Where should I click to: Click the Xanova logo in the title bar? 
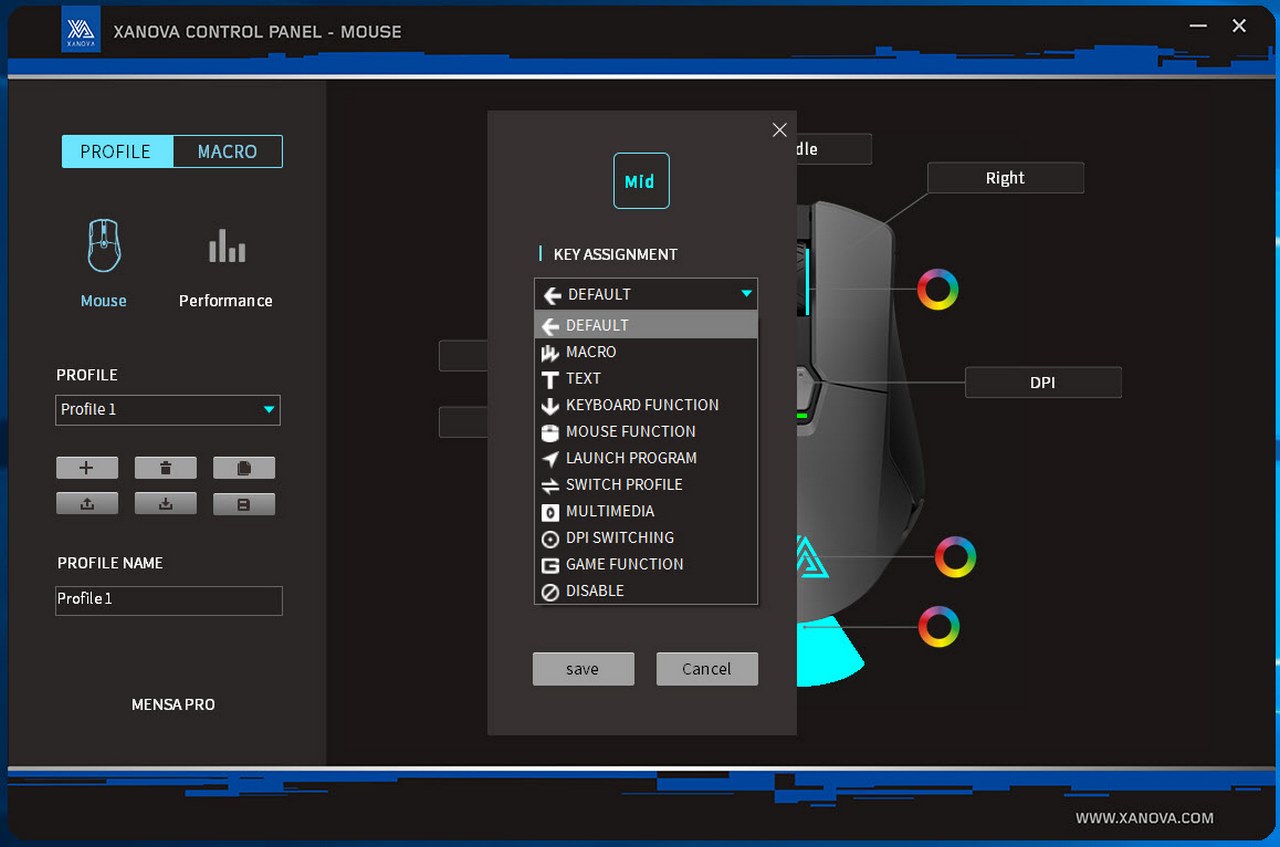pos(81,29)
